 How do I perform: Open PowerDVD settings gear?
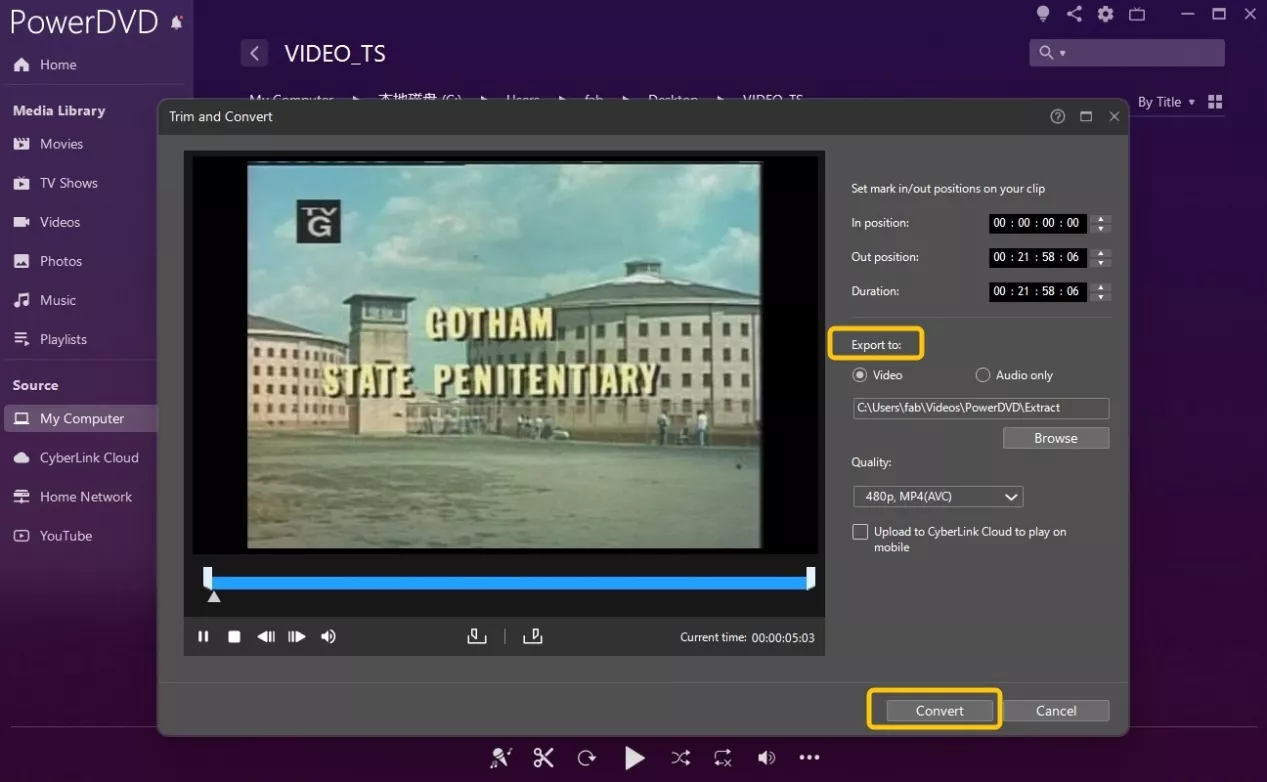click(1105, 14)
